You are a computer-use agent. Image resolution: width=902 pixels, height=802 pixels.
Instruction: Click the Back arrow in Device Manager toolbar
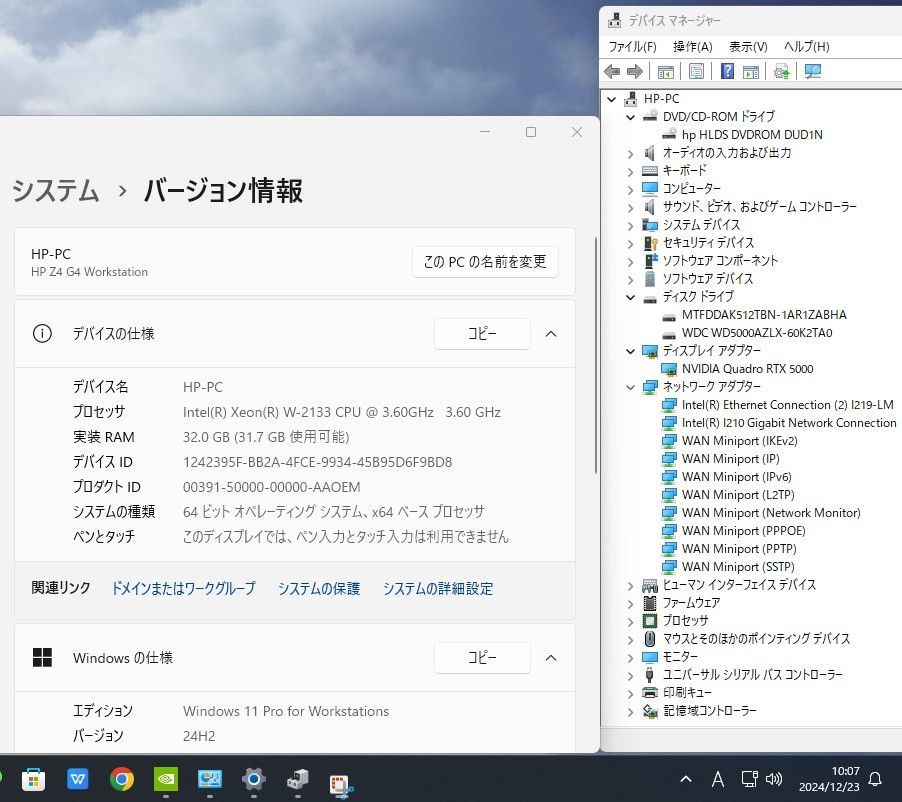[612, 71]
